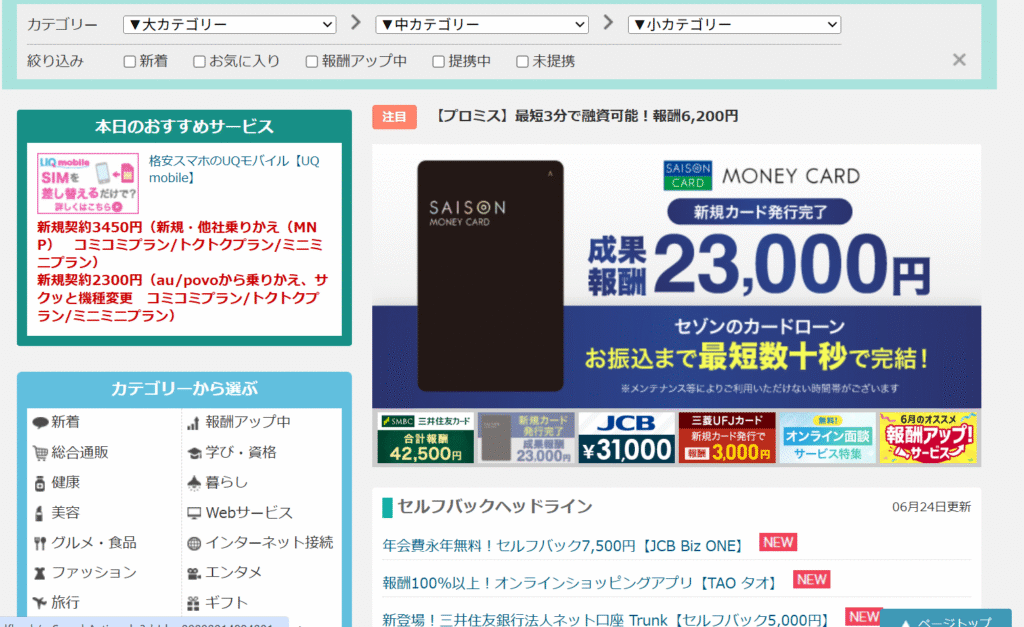Image resolution: width=1024 pixels, height=627 pixels.
Task: Browse the インターネット接続 category
Action: click(270, 543)
